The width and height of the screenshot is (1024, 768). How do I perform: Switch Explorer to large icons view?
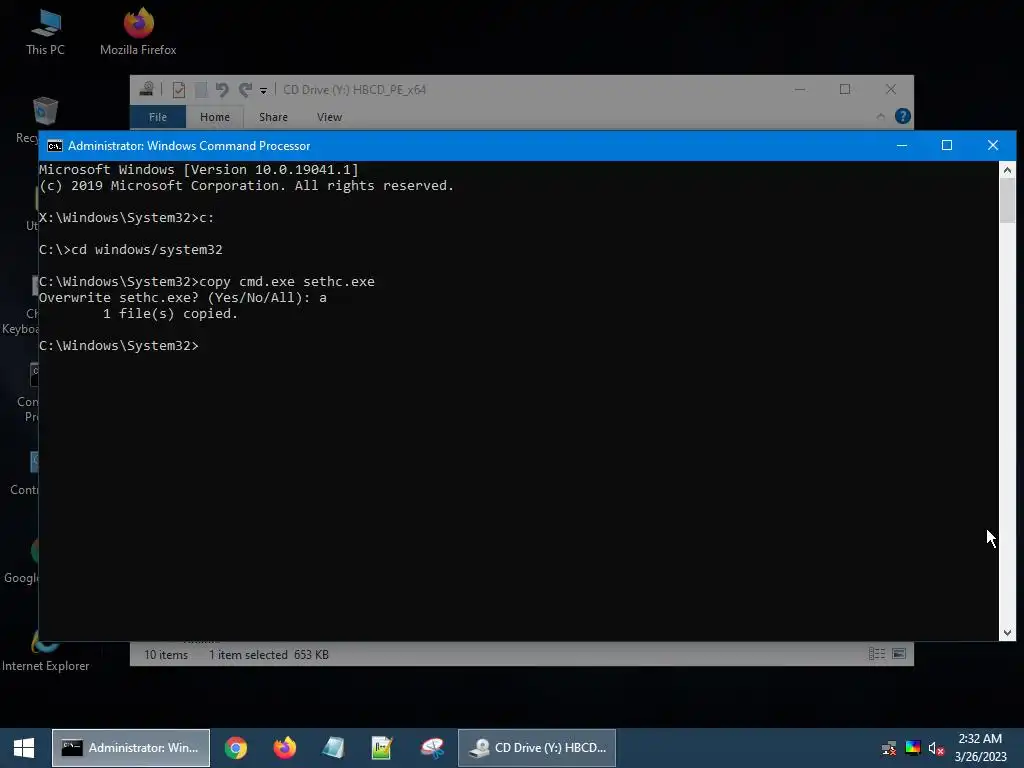pos(899,654)
